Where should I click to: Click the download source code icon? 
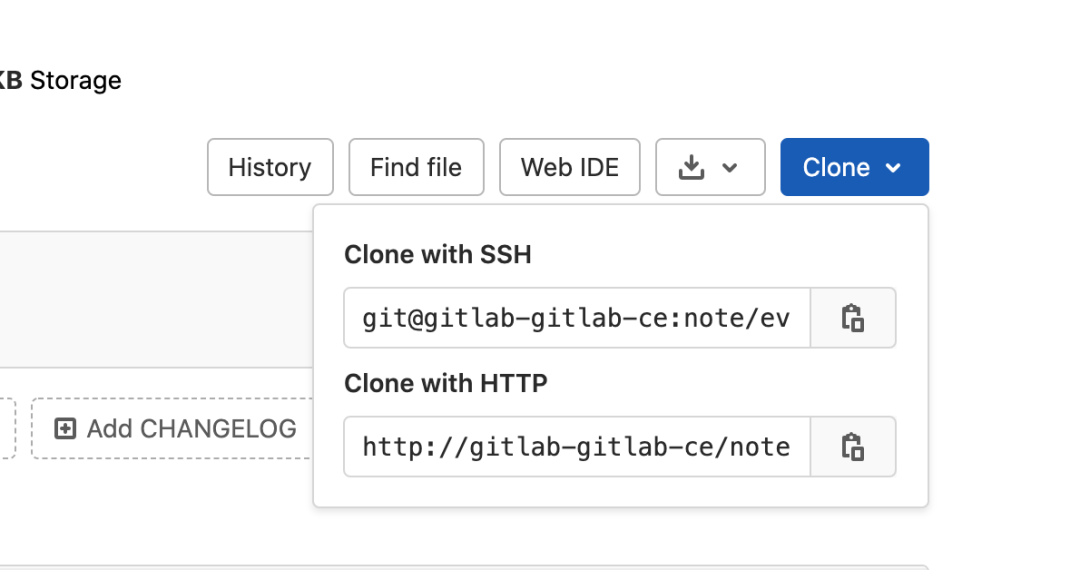(691, 168)
